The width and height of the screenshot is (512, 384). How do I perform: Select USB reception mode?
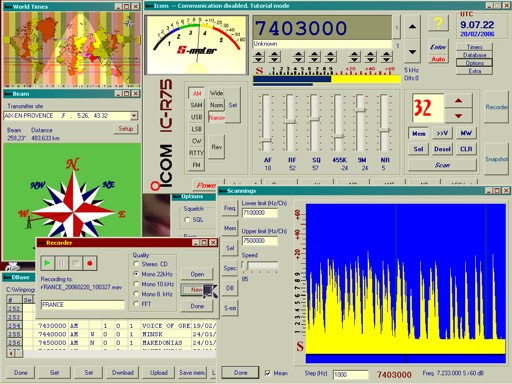click(x=197, y=117)
